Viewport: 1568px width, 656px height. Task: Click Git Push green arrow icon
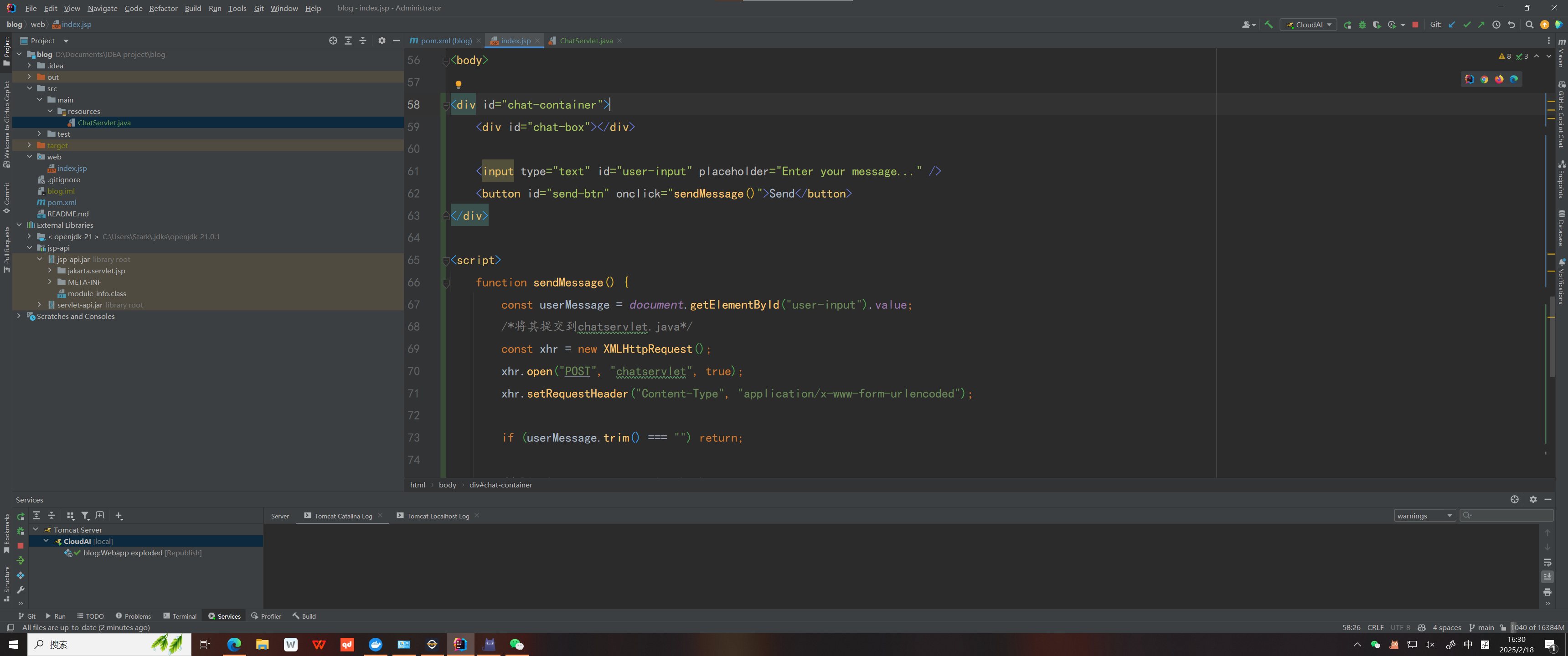click(1481, 25)
